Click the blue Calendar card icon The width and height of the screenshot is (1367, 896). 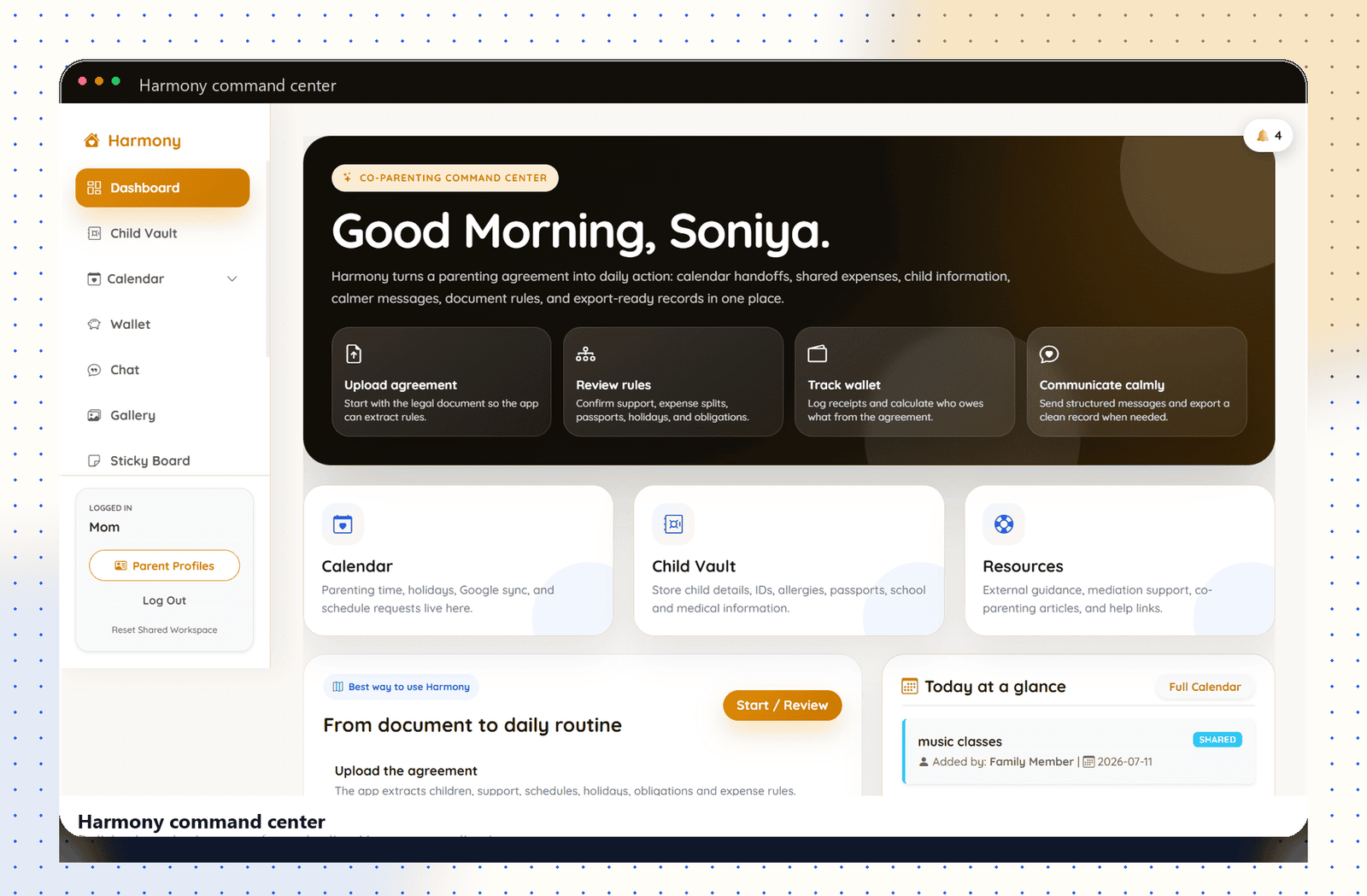pyautogui.click(x=343, y=524)
